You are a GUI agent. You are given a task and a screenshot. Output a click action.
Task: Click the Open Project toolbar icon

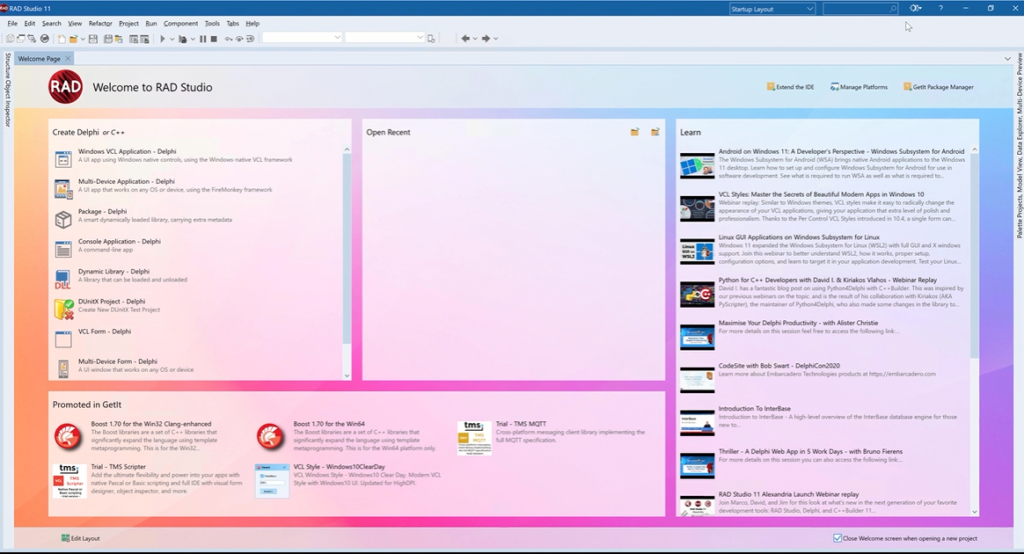point(118,39)
